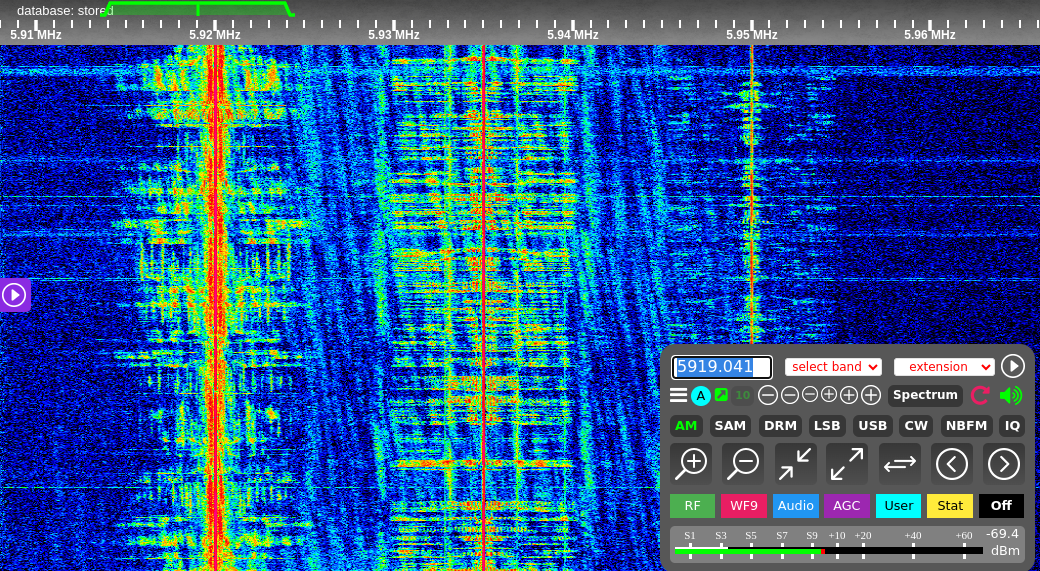Open the Audio settings tab
1040x571 pixels.
click(795, 506)
